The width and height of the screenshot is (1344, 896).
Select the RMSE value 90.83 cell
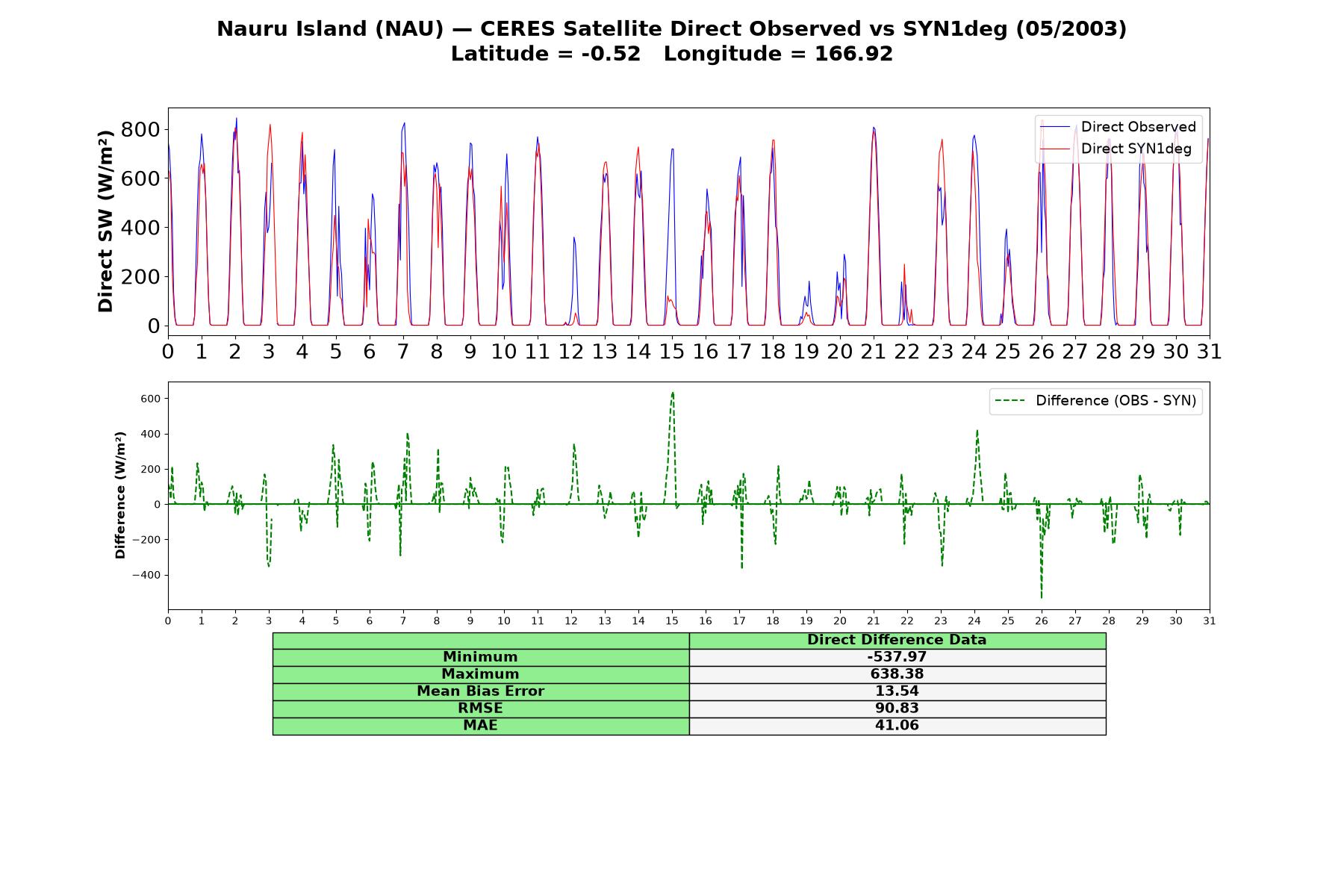(897, 709)
